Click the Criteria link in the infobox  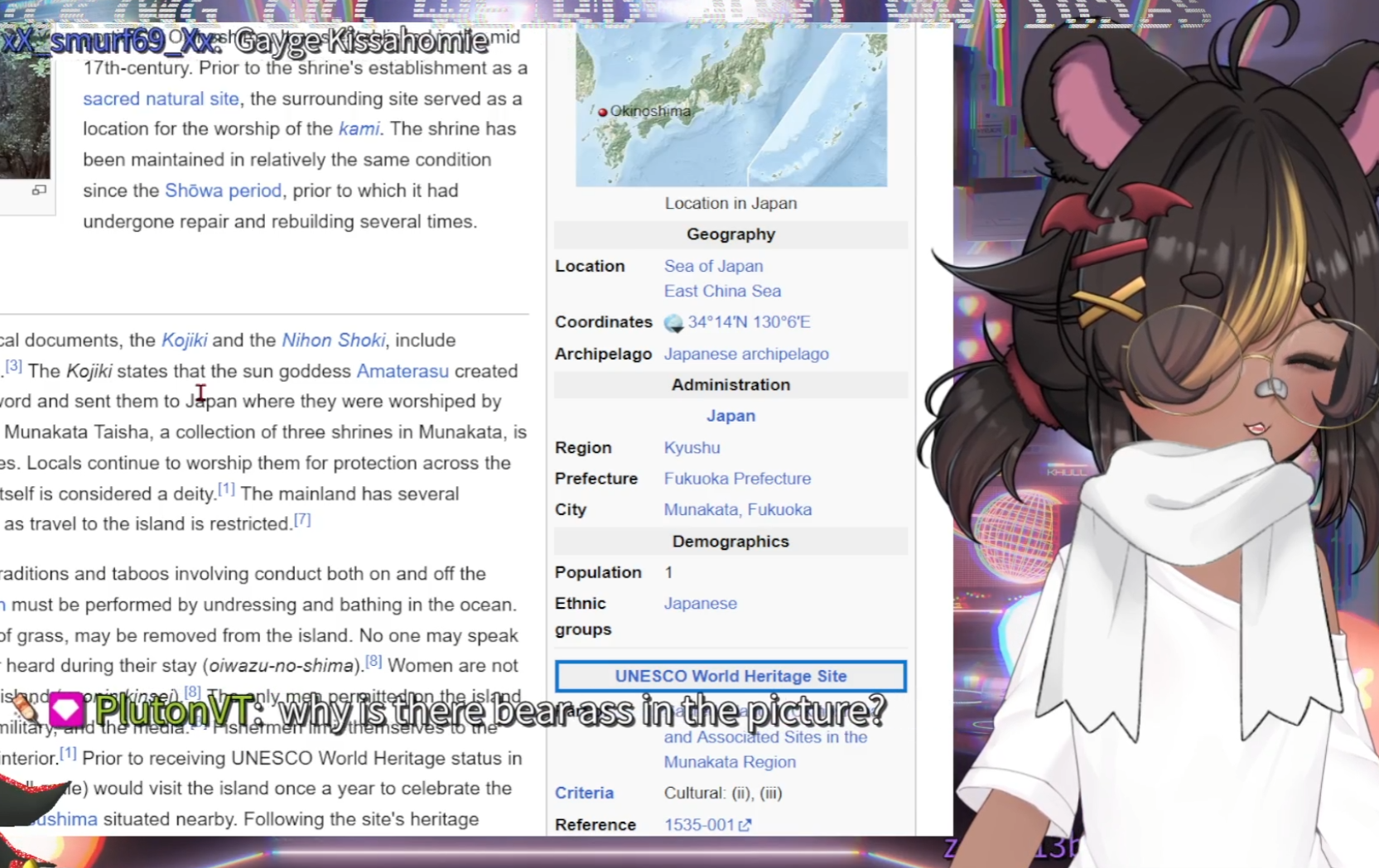point(584,793)
